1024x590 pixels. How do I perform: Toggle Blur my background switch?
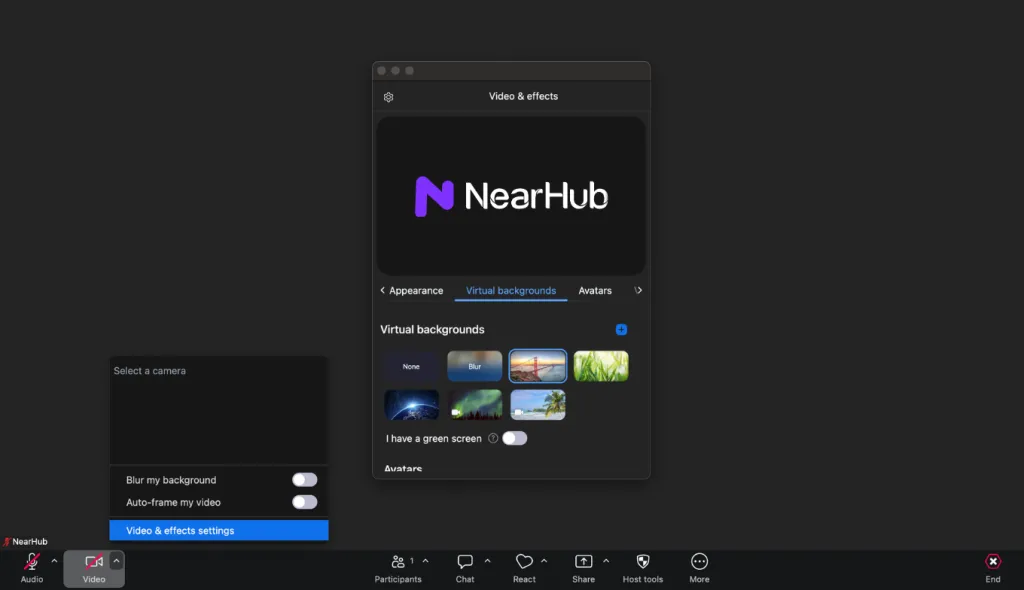click(304, 480)
